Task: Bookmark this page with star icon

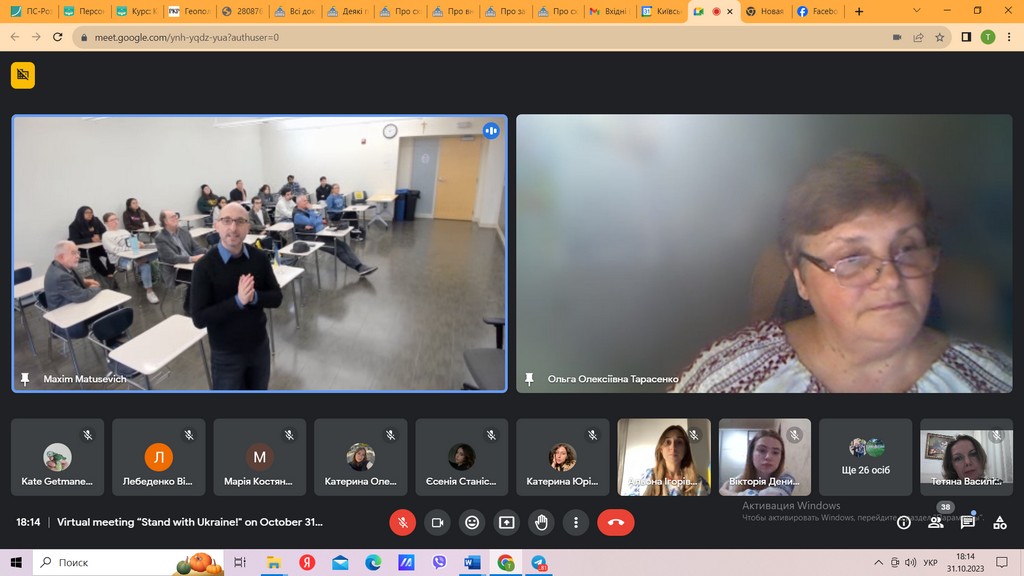Action: coord(940,37)
